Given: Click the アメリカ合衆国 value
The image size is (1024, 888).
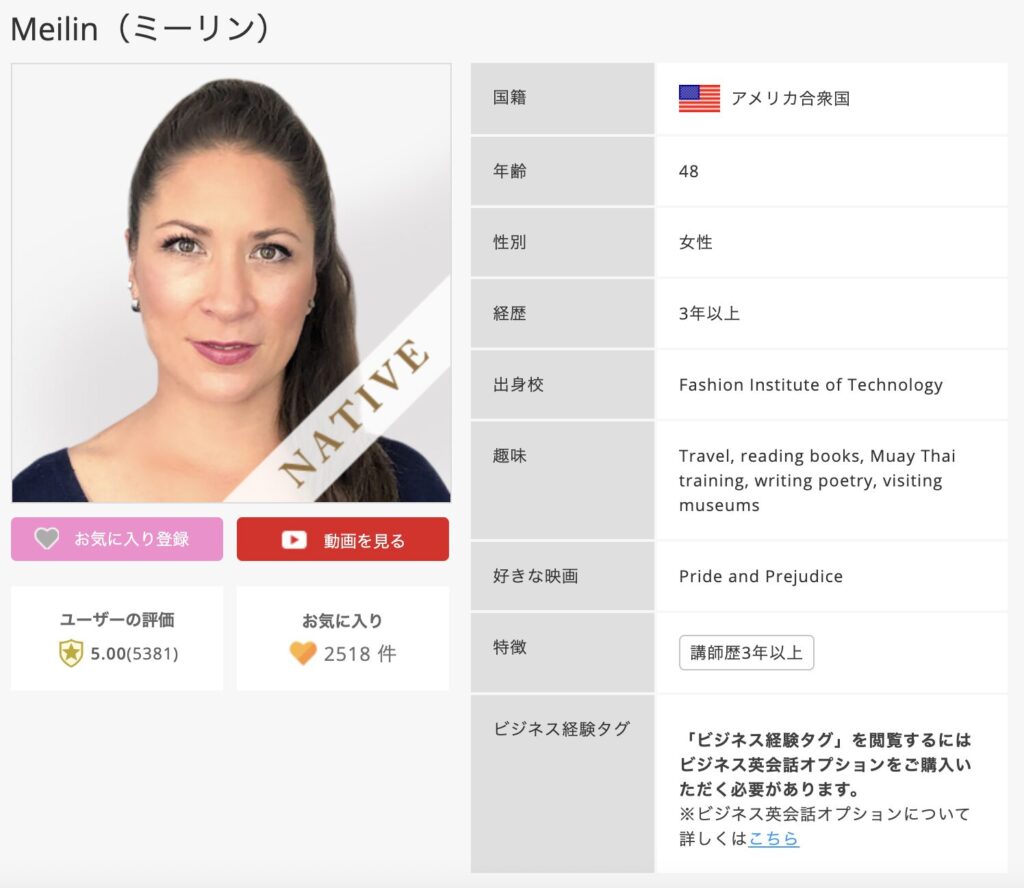Looking at the screenshot, I should tap(790, 99).
